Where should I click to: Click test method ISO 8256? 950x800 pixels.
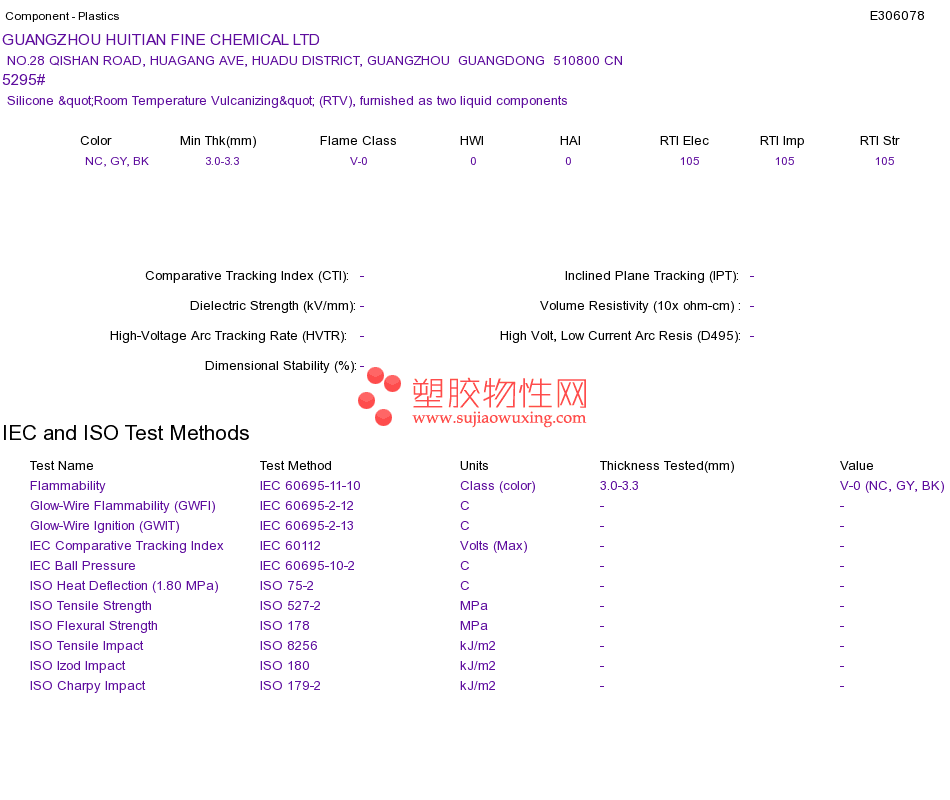[x=288, y=645]
